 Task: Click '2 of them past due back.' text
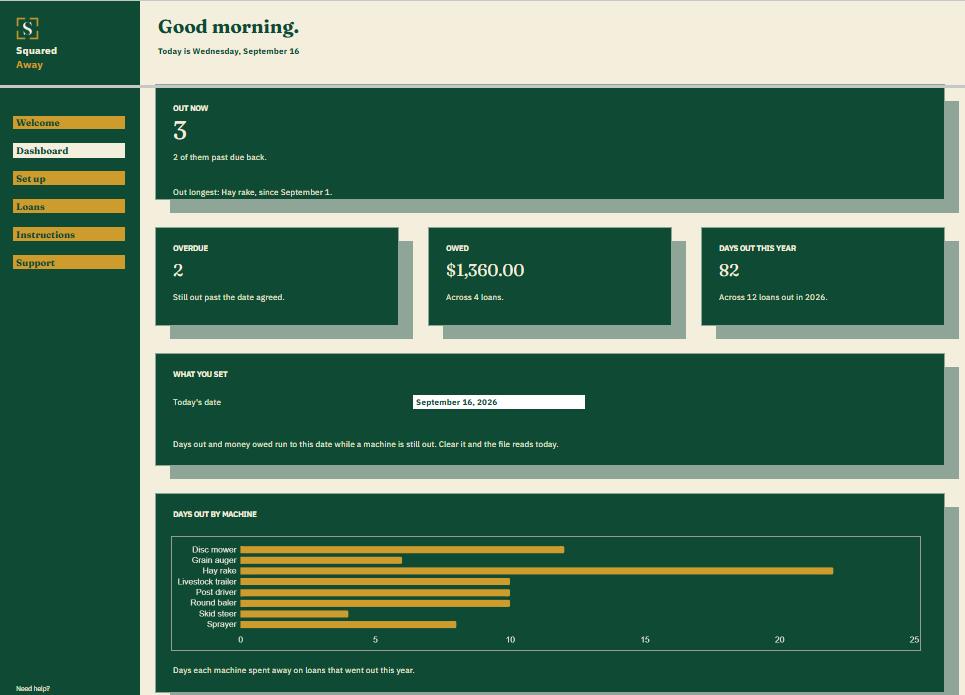(x=220, y=157)
